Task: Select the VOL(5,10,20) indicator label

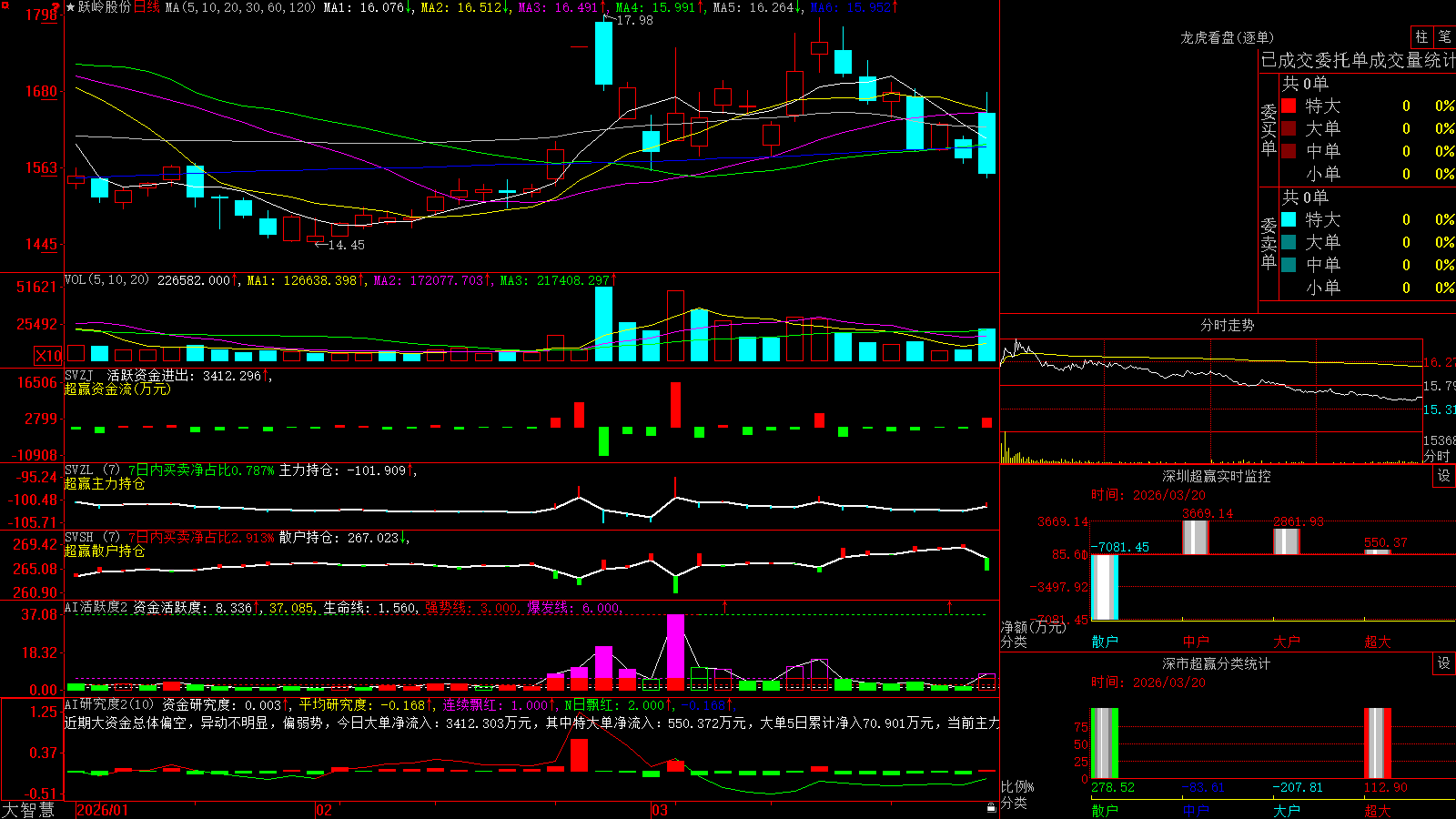Action: [x=106, y=279]
